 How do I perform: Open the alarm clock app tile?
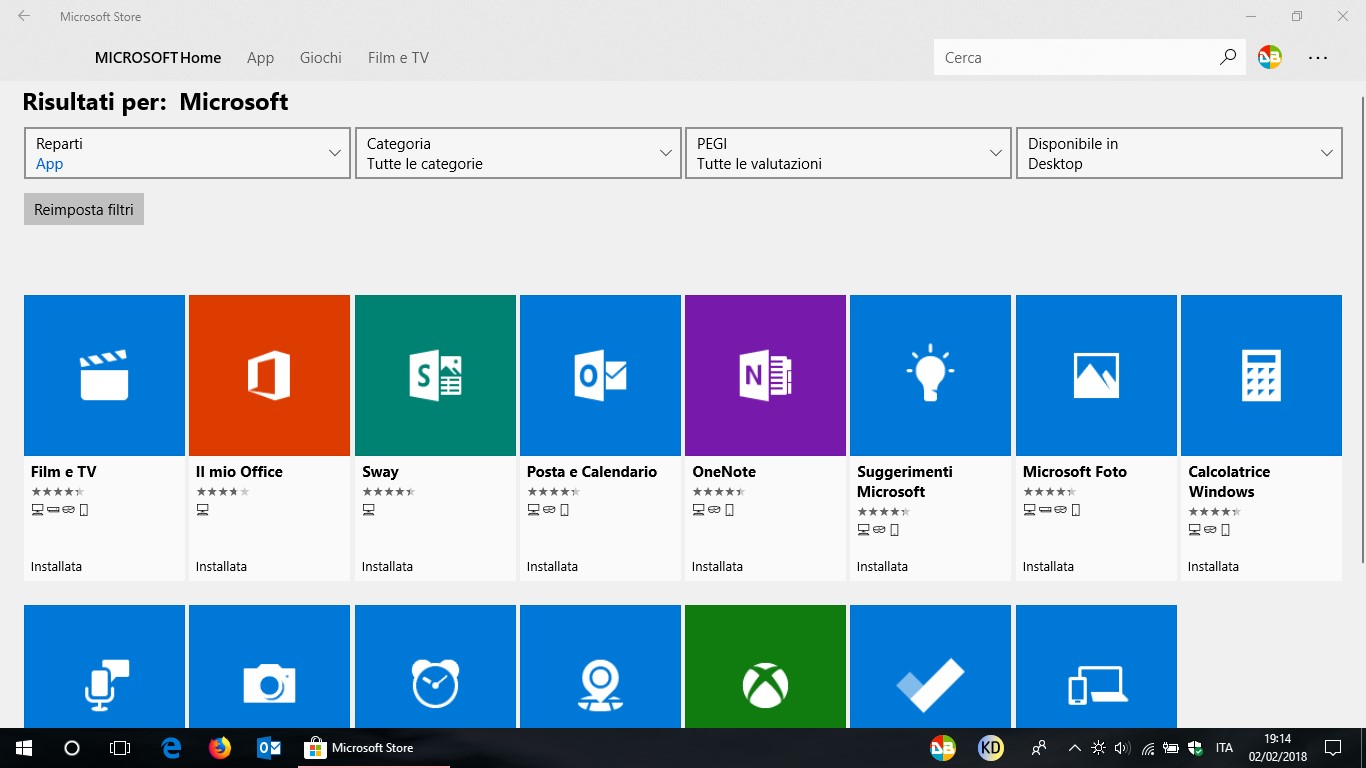pyautogui.click(x=435, y=666)
